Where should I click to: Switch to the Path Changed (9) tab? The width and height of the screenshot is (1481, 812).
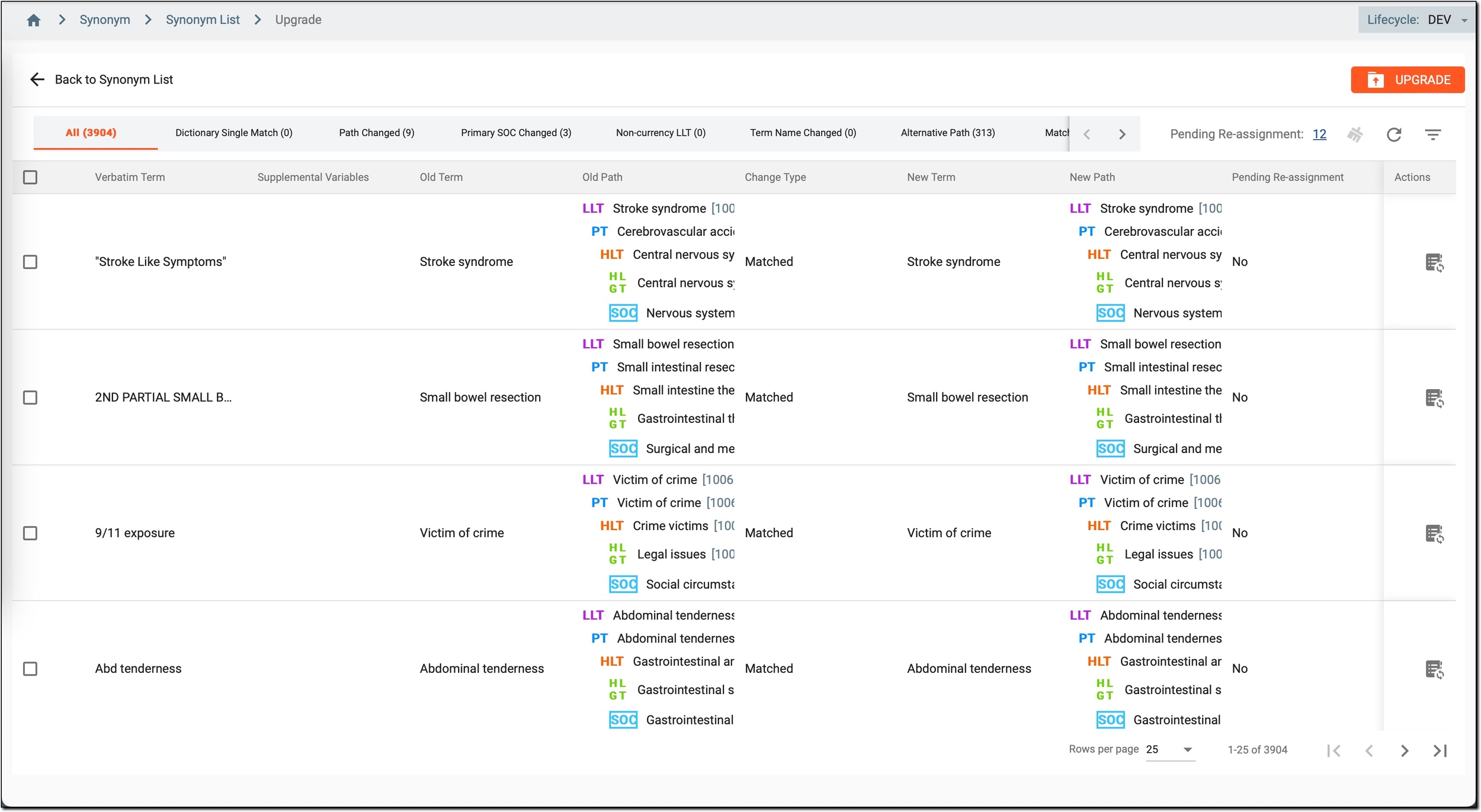point(377,133)
